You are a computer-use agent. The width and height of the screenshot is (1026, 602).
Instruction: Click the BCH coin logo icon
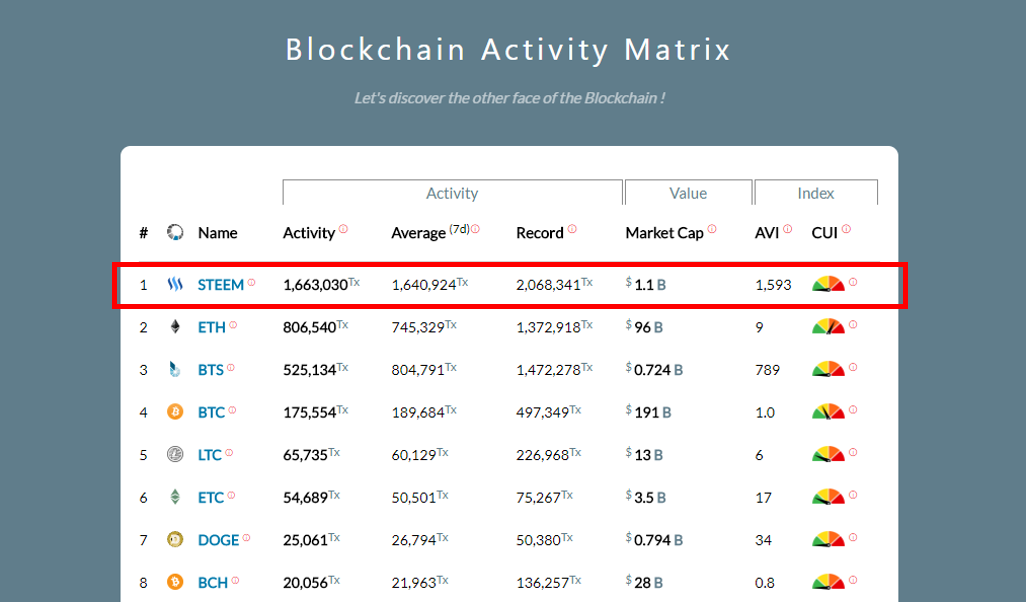(175, 582)
